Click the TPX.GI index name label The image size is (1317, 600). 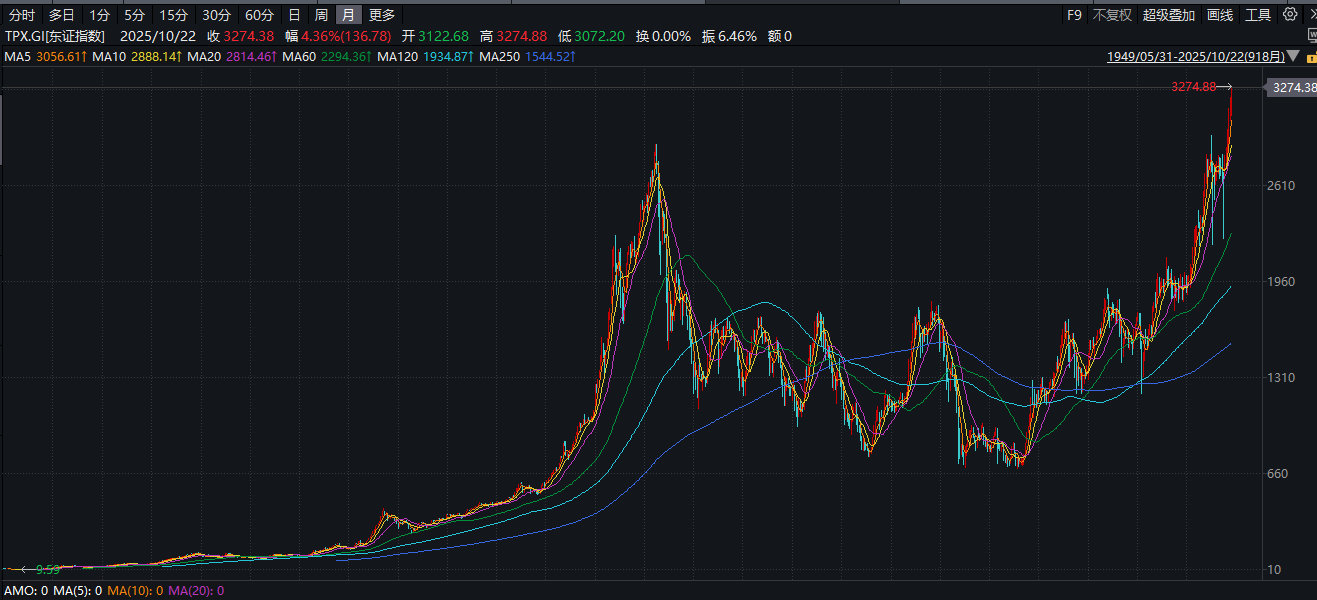tap(54, 36)
